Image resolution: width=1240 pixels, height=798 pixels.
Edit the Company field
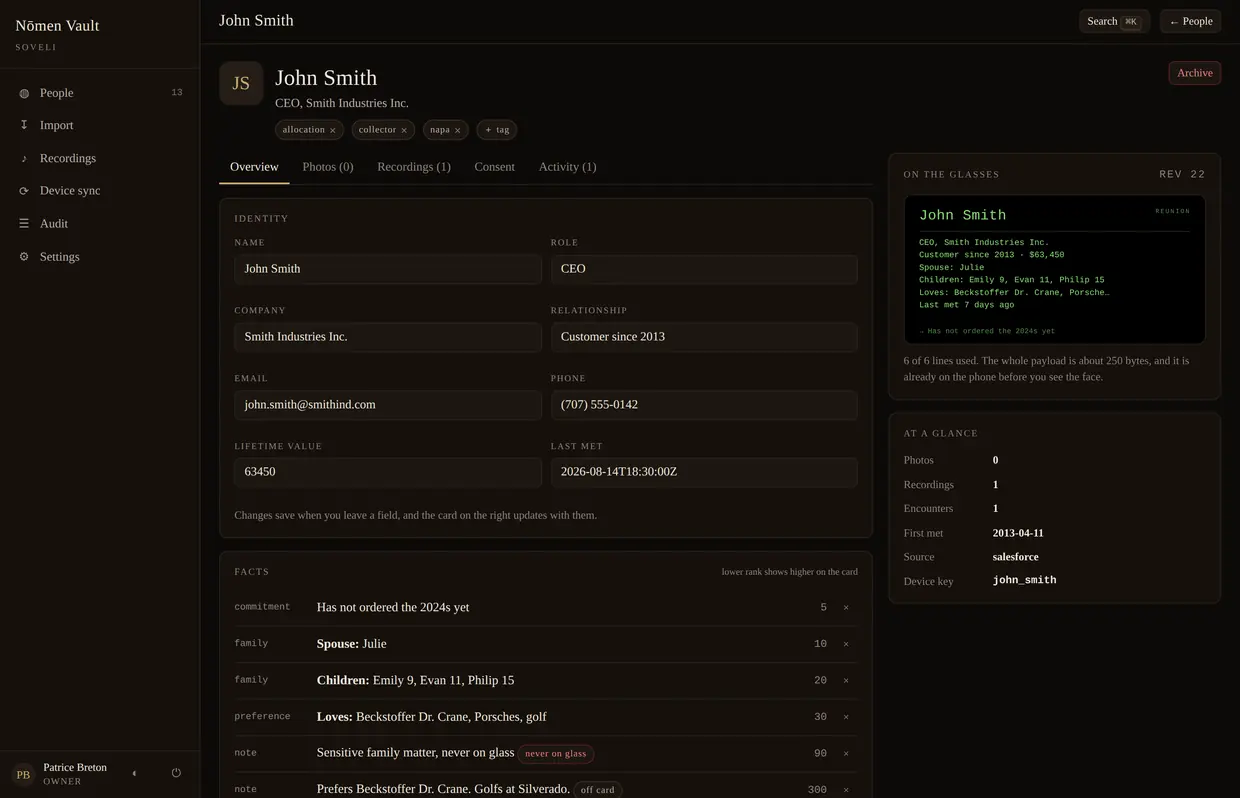coord(388,337)
